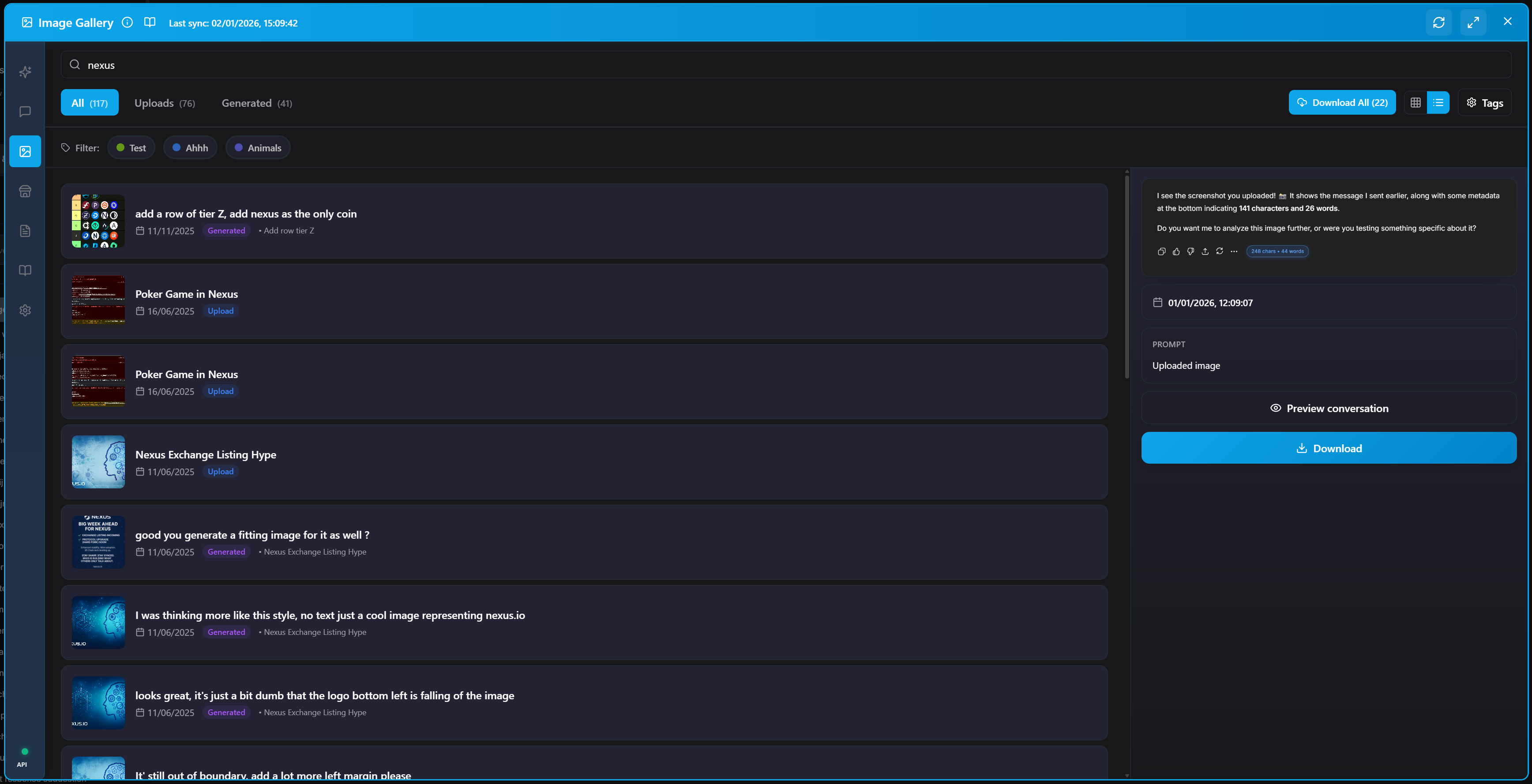Select the sparkles AI feature icon
Viewport: 1532px width, 784px height.
25,72
